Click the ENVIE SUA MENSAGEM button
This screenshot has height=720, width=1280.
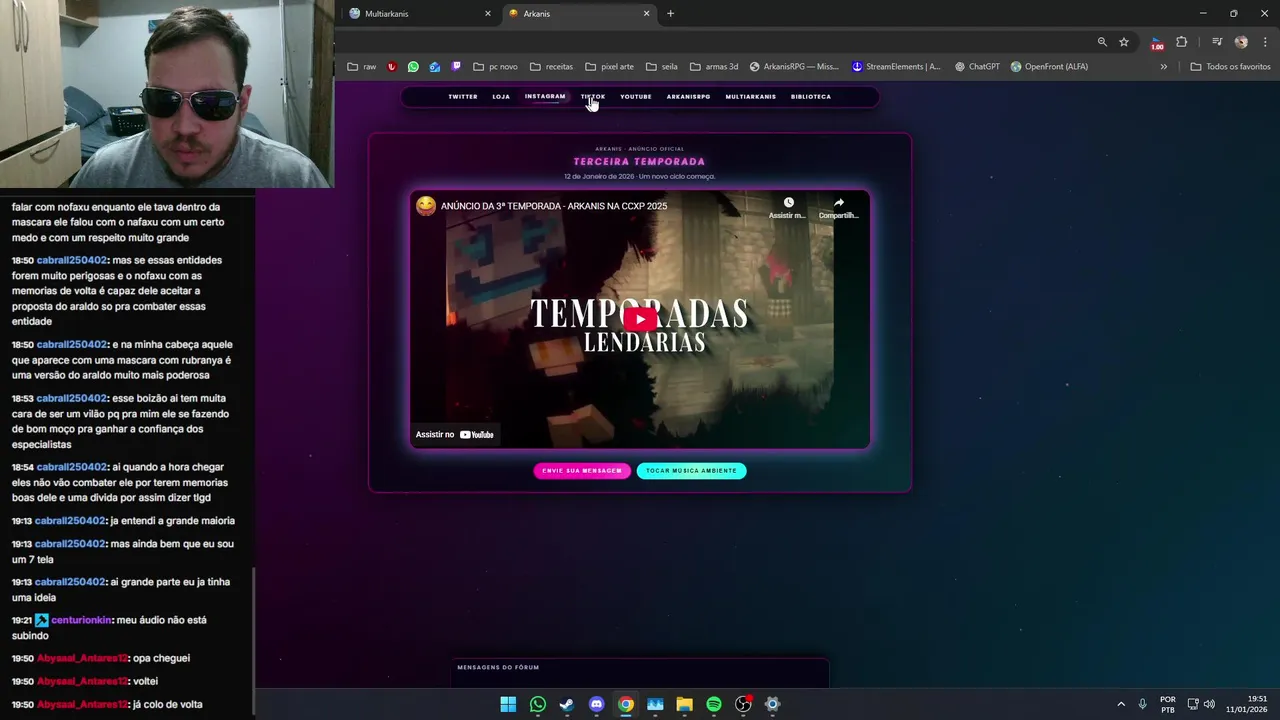point(582,471)
